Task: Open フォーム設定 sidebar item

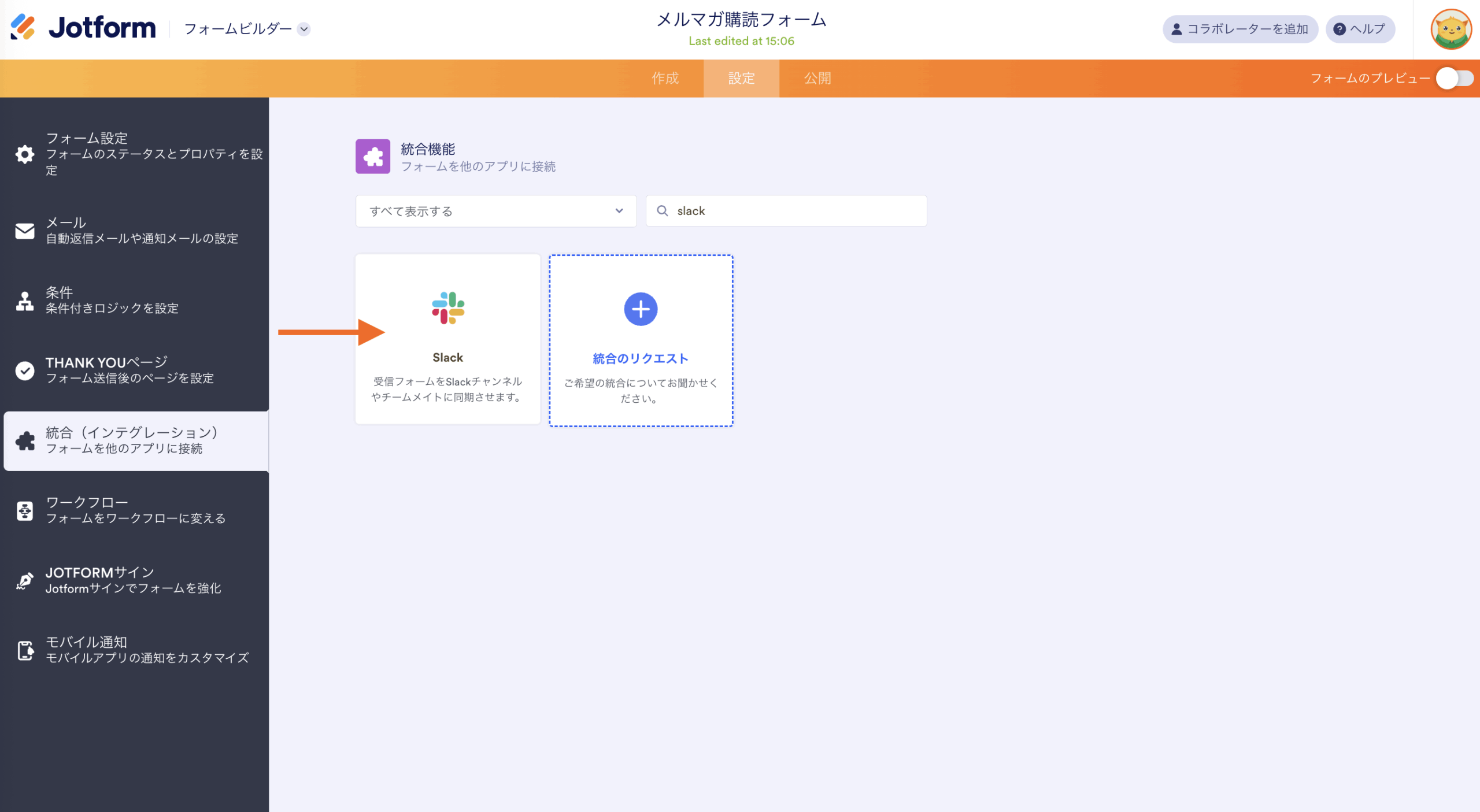Action: coord(134,154)
